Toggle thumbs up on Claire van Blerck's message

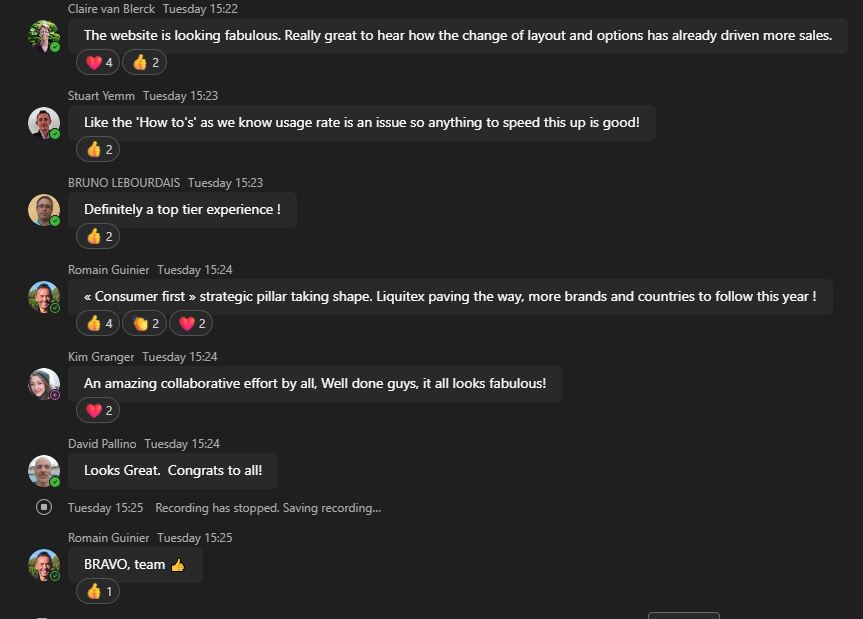tap(145, 62)
